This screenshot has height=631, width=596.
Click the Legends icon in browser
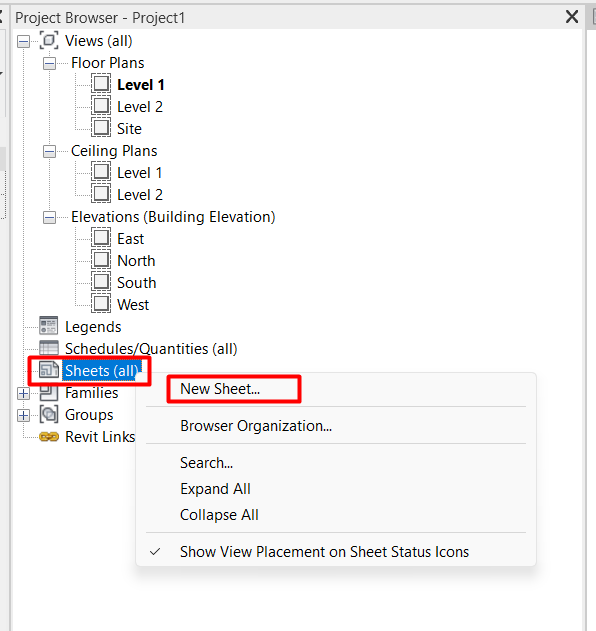coord(49,326)
